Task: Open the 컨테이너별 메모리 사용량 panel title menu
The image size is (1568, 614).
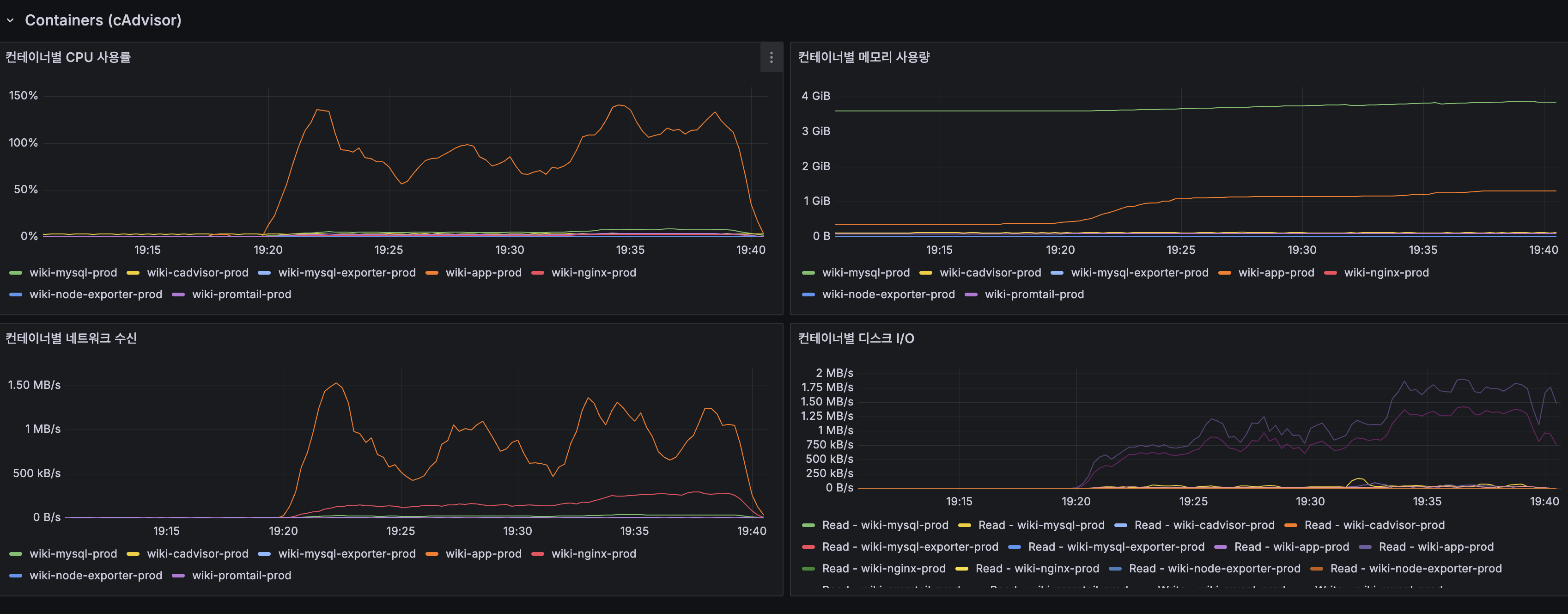Action: click(x=864, y=57)
